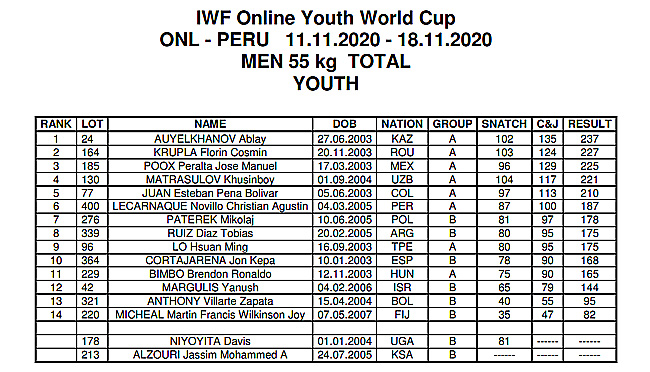
Task: Select the name AUYELKHANOV Ablay
Action: click(x=210, y=139)
